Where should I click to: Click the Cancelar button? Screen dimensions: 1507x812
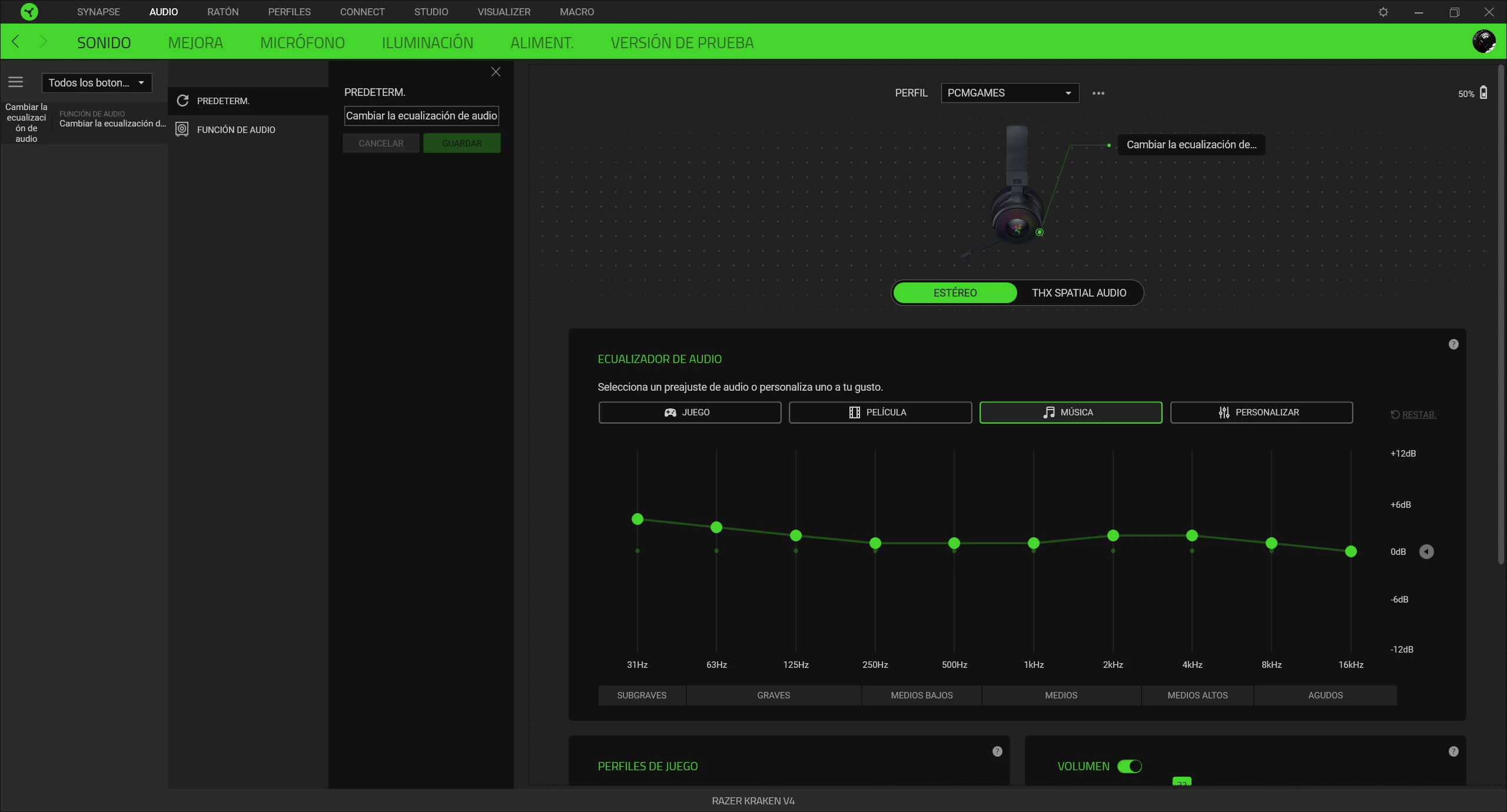click(381, 143)
